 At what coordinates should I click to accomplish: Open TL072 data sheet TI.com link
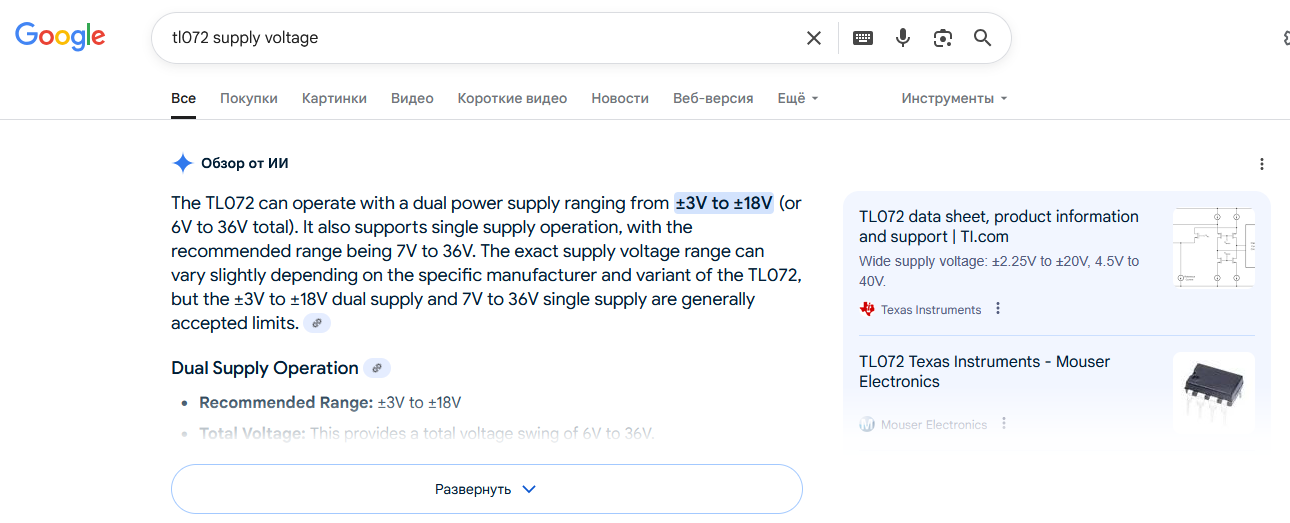[x=998, y=227]
